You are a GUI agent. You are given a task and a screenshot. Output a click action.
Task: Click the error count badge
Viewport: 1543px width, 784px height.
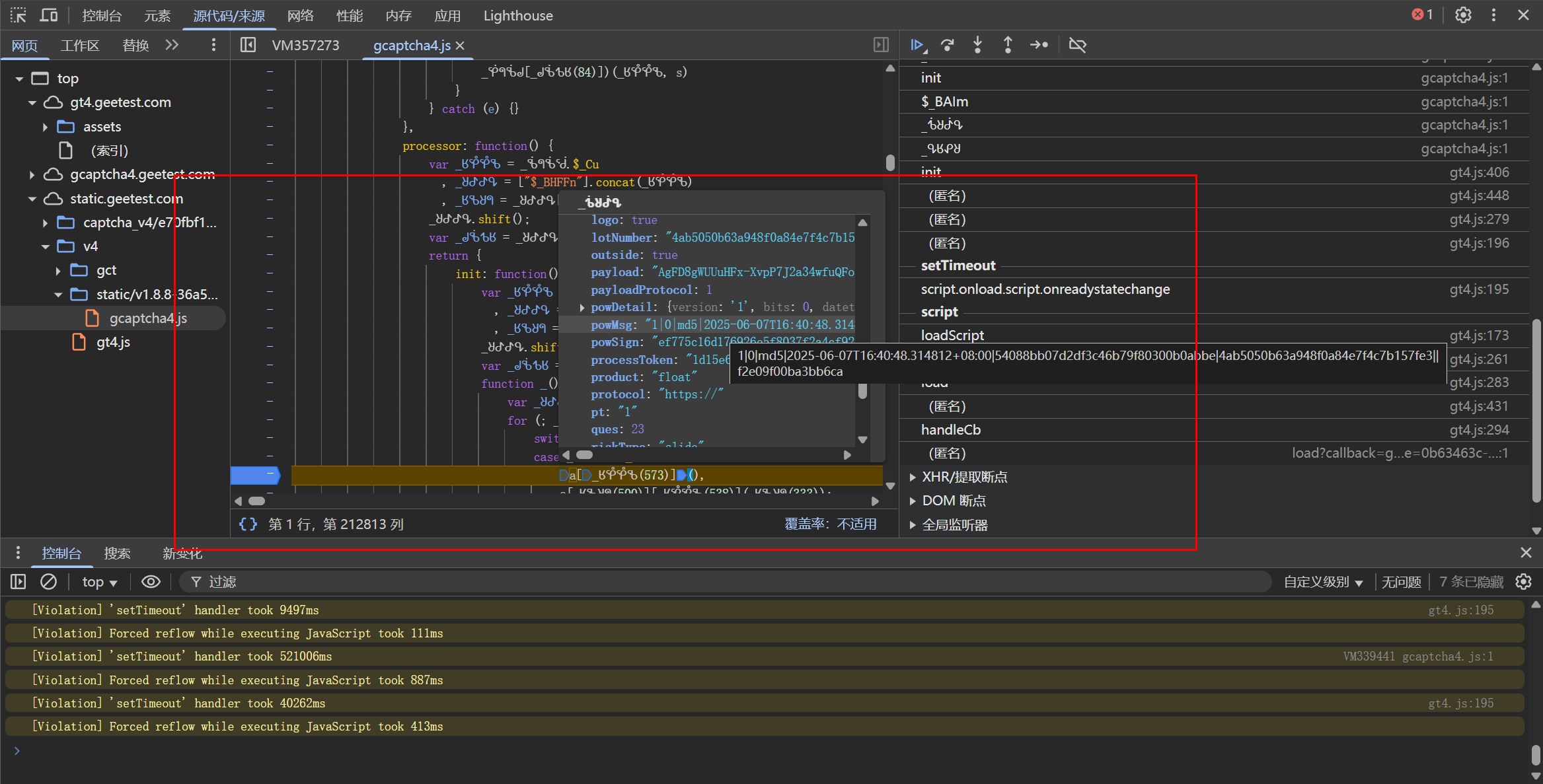tap(1422, 15)
